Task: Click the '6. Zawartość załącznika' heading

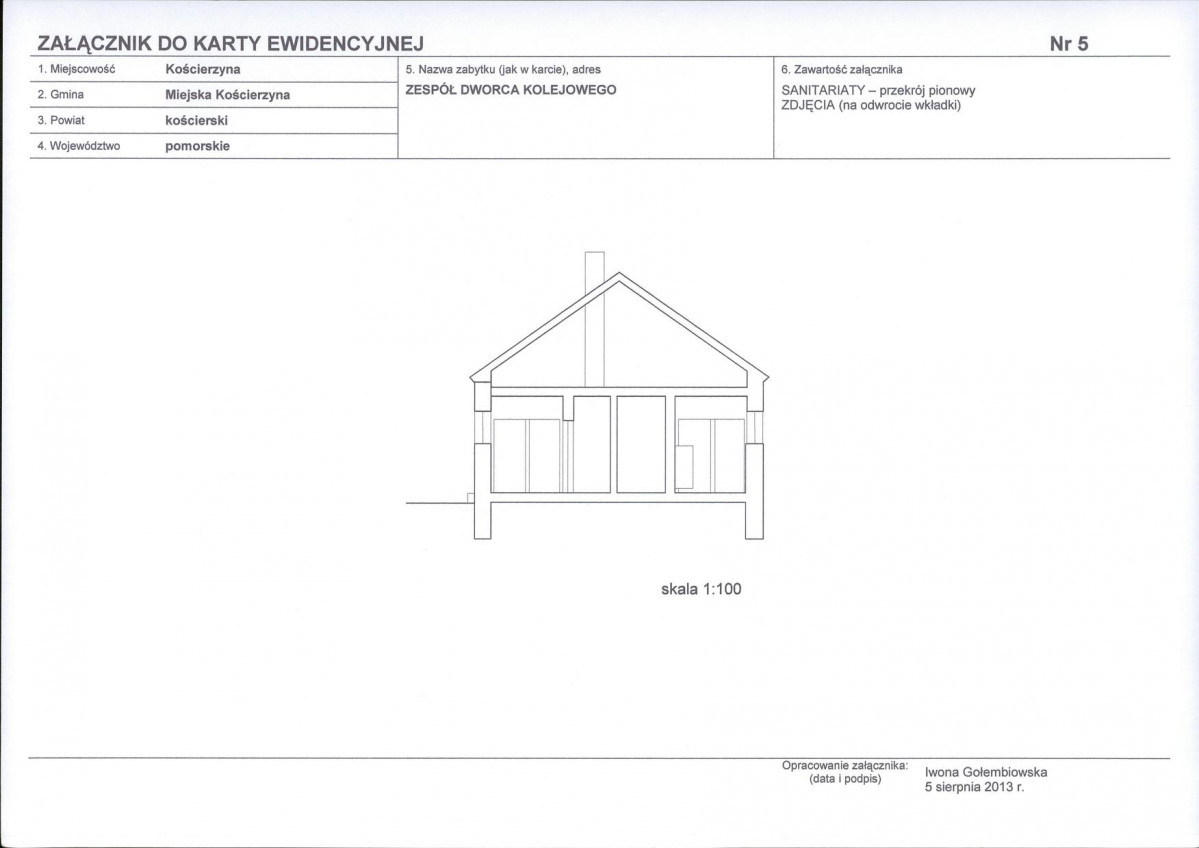Action: pos(841,70)
